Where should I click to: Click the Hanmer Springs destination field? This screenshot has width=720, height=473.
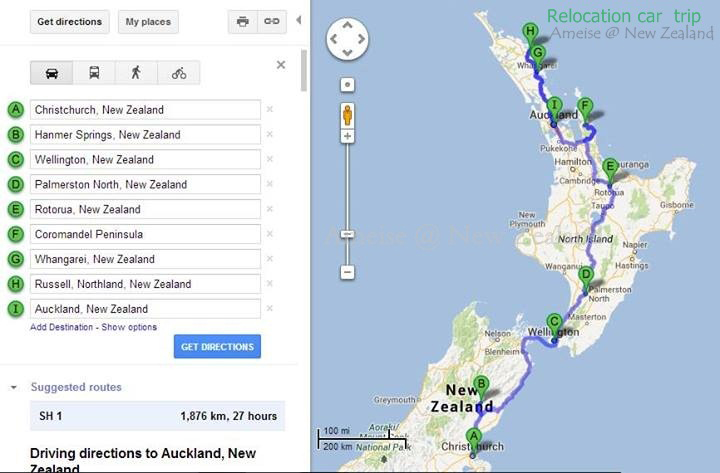pyautogui.click(x=146, y=135)
